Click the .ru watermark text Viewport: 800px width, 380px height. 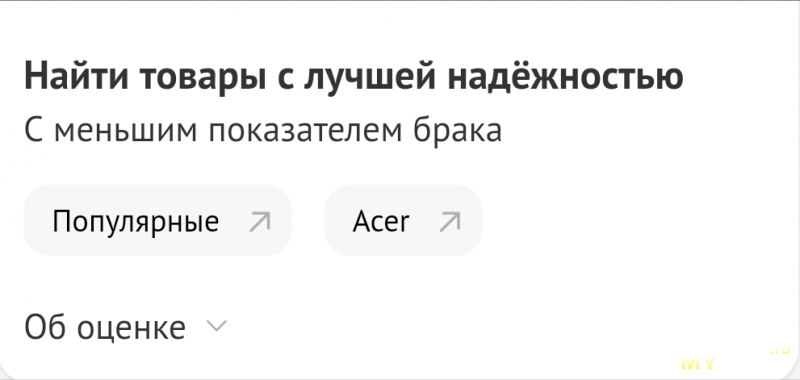tap(781, 351)
